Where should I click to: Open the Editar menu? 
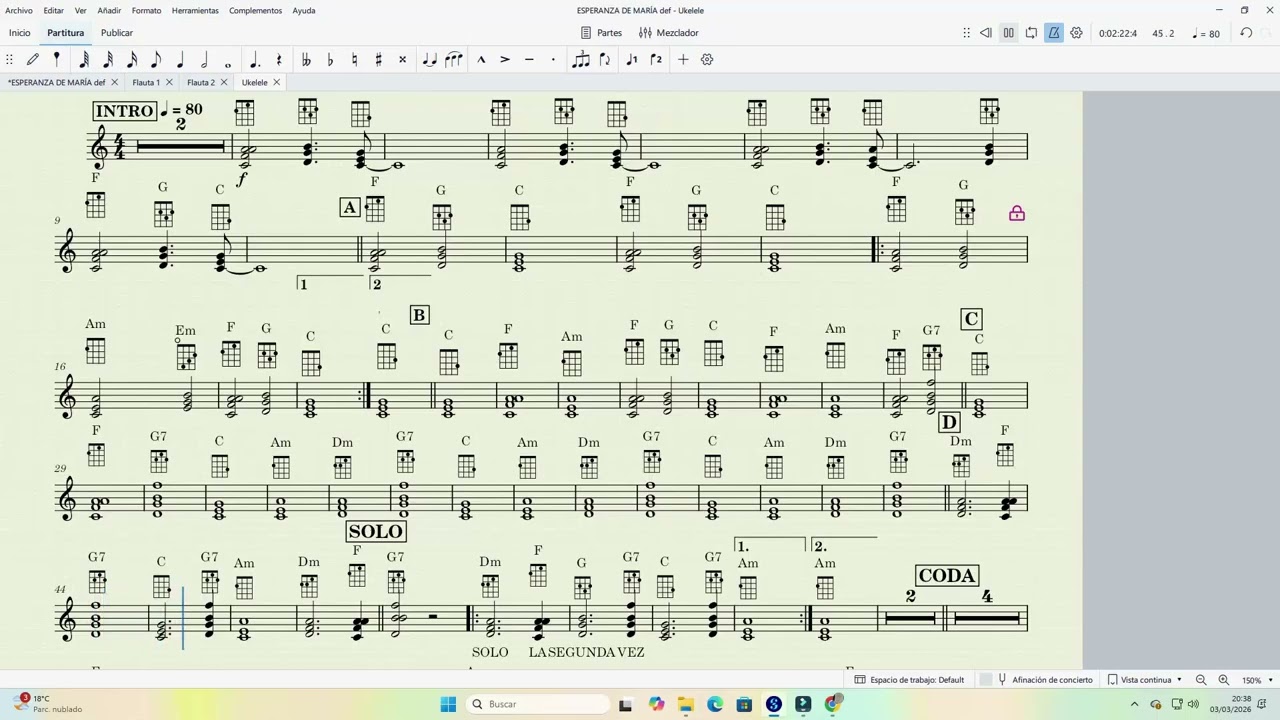coord(53,10)
